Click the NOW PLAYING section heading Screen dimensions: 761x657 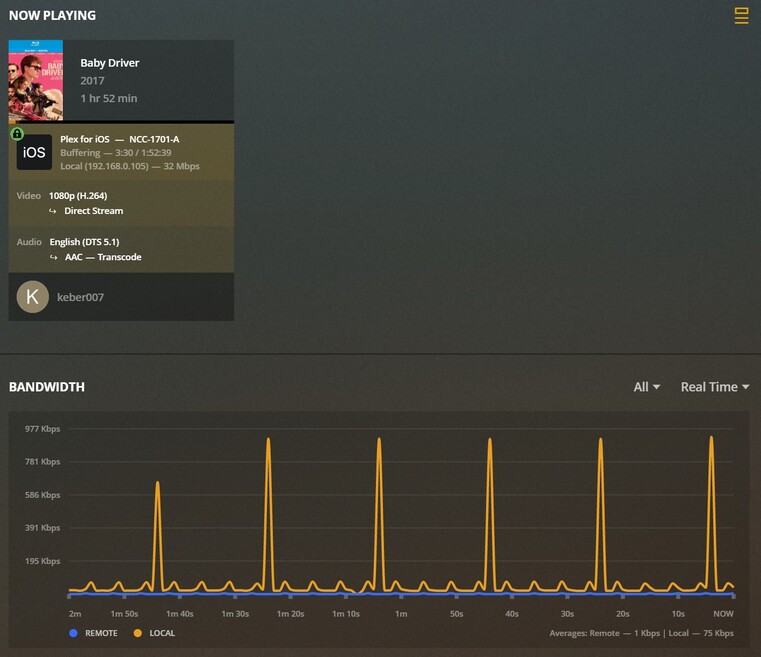[x=52, y=16]
